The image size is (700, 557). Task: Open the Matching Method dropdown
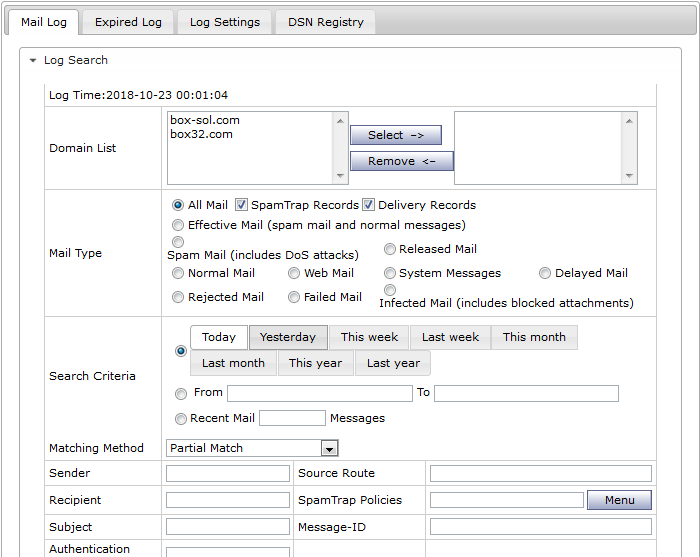pyautogui.click(x=329, y=448)
